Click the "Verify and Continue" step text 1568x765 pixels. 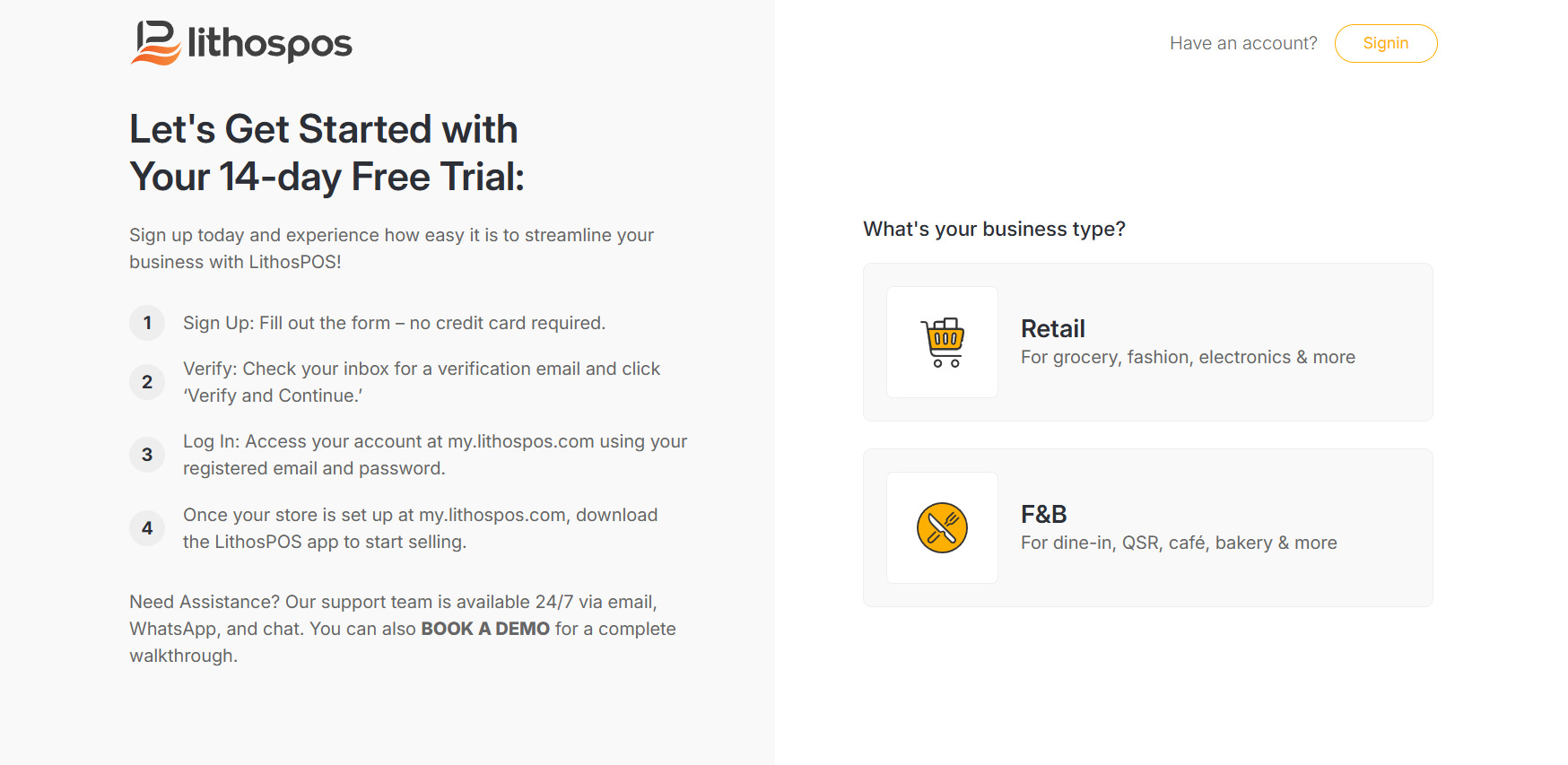pyautogui.click(x=421, y=382)
